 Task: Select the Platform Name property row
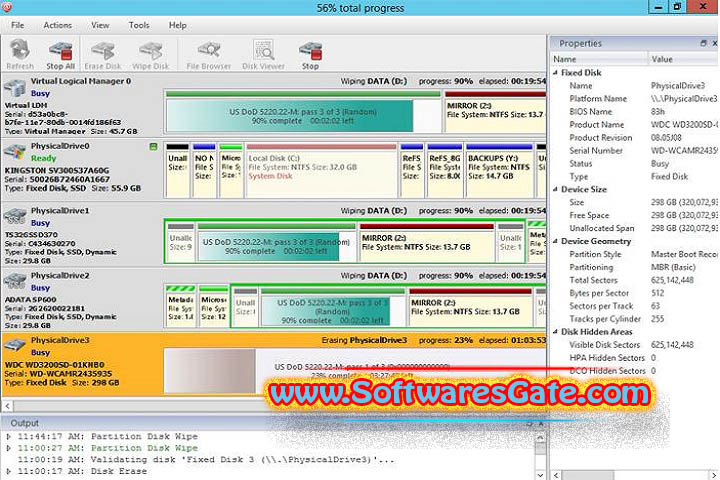(635, 99)
